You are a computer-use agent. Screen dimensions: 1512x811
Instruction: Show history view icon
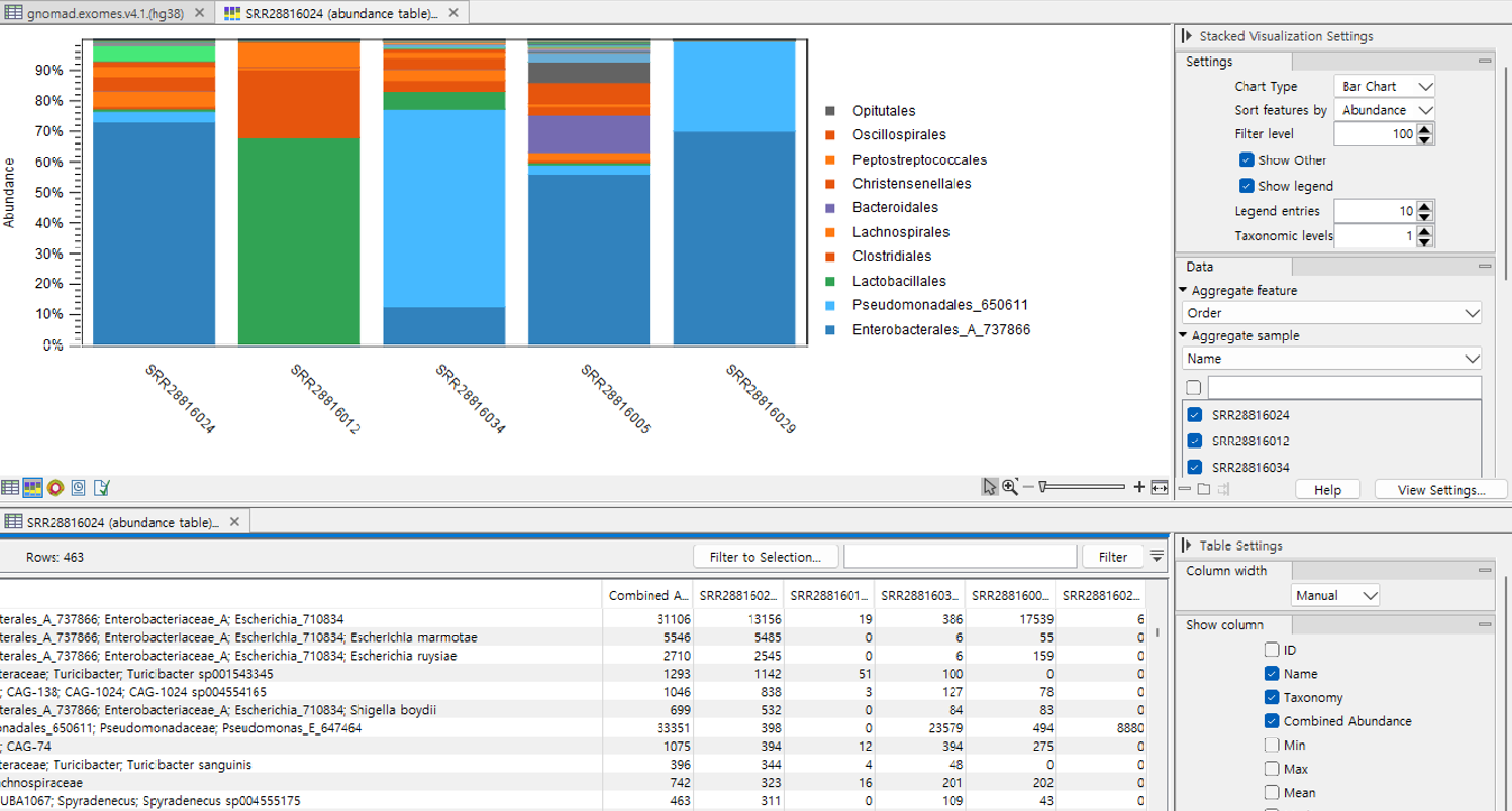click(78, 487)
